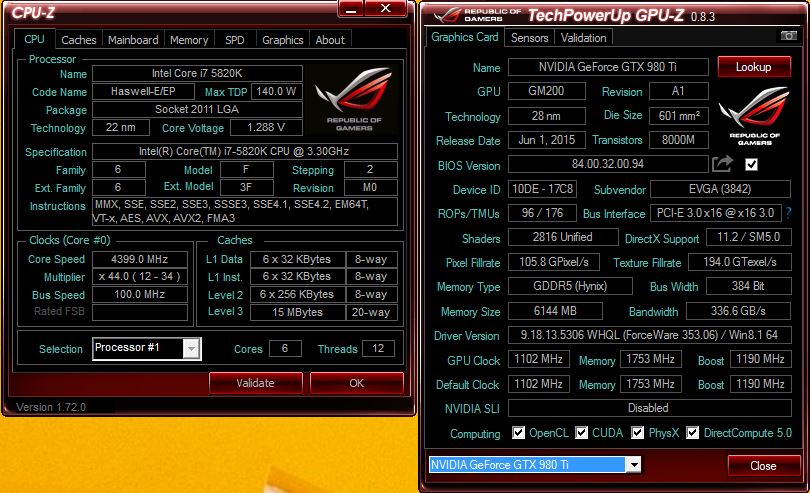Click the Pixel Fillrate value 105.8 GPixel/s
Screen dimensions: 810x493
[554, 262]
